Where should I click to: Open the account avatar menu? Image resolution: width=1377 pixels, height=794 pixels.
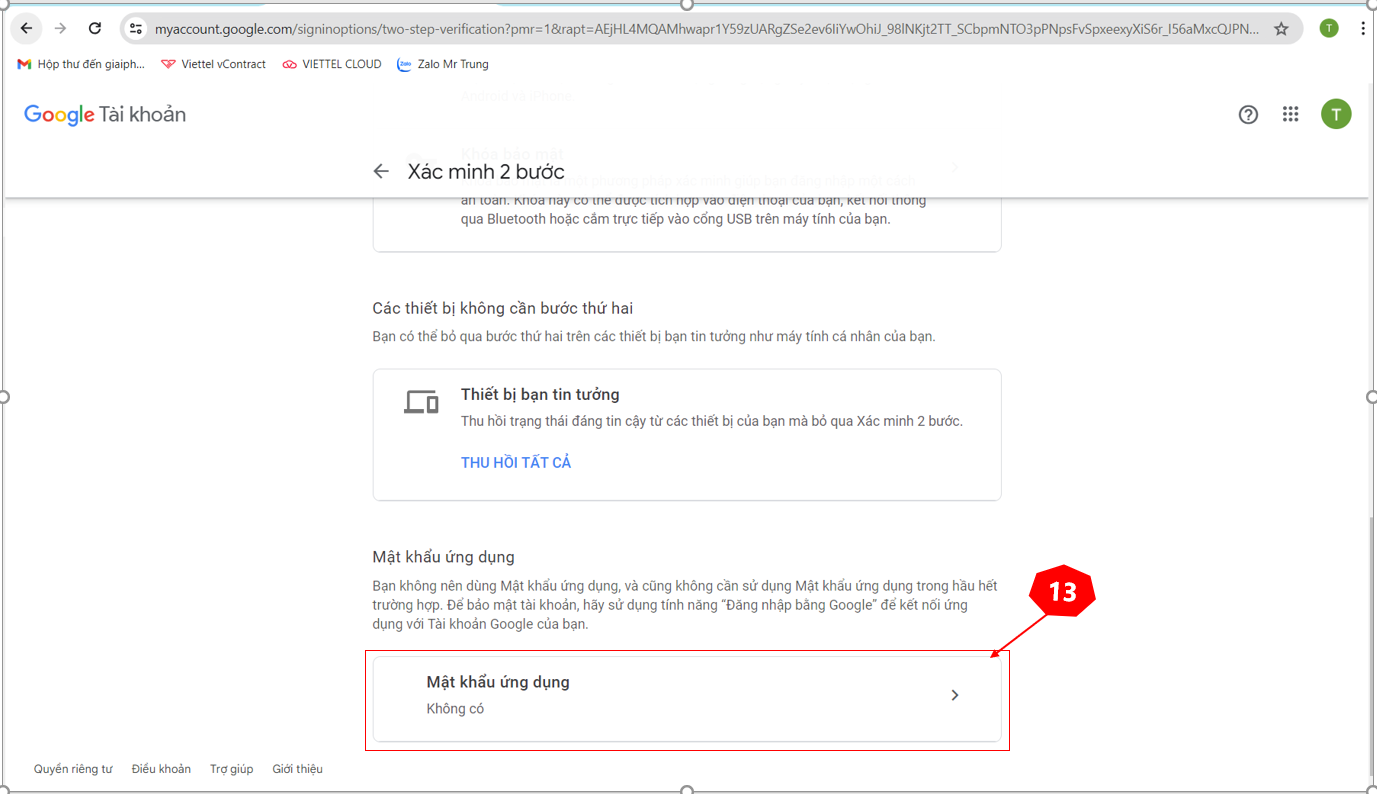coord(1336,114)
